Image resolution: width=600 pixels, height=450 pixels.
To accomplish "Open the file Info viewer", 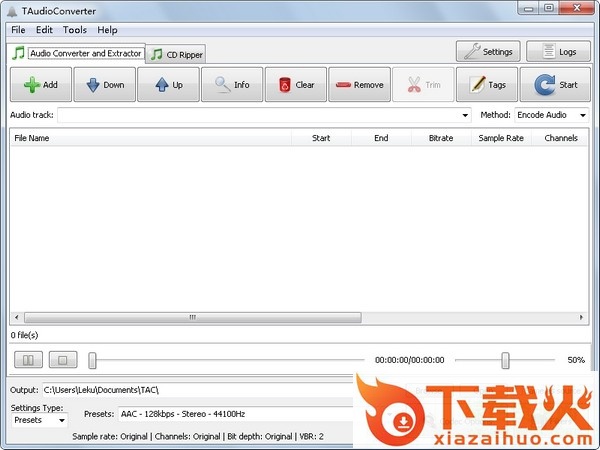I will click(232, 85).
